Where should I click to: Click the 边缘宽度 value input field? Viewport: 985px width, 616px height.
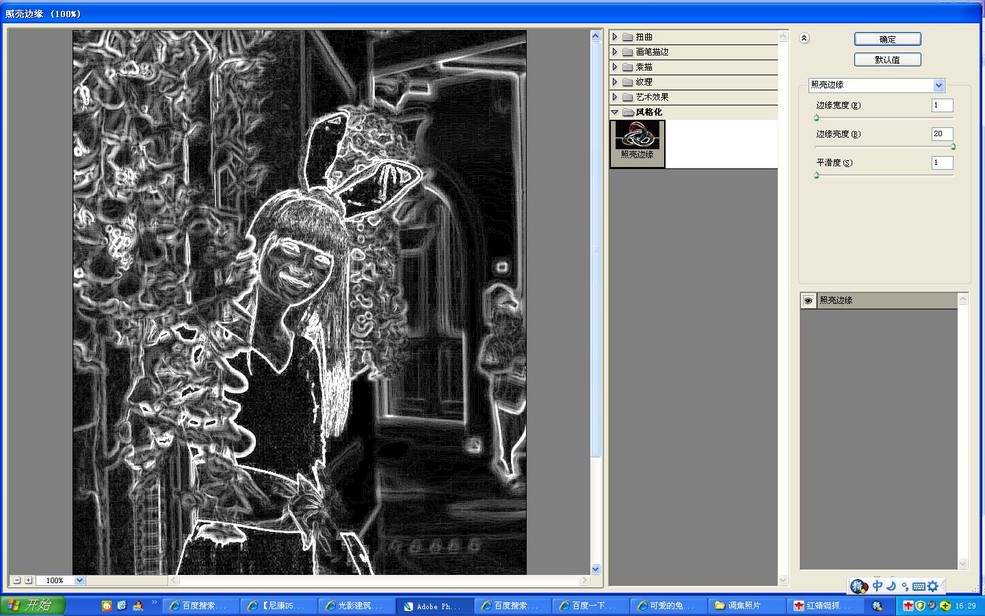[x=939, y=104]
